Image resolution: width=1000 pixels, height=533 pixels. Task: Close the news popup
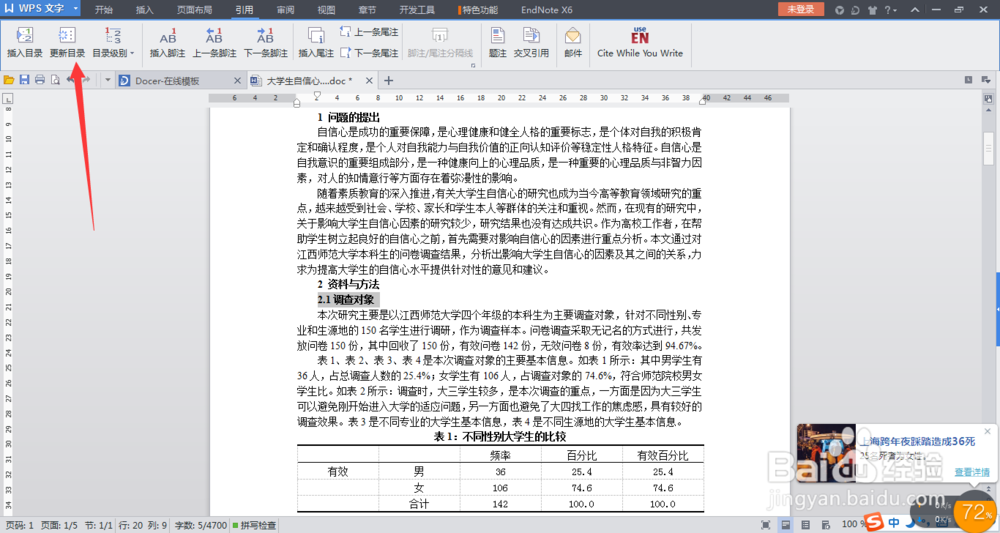tap(988, 432)
